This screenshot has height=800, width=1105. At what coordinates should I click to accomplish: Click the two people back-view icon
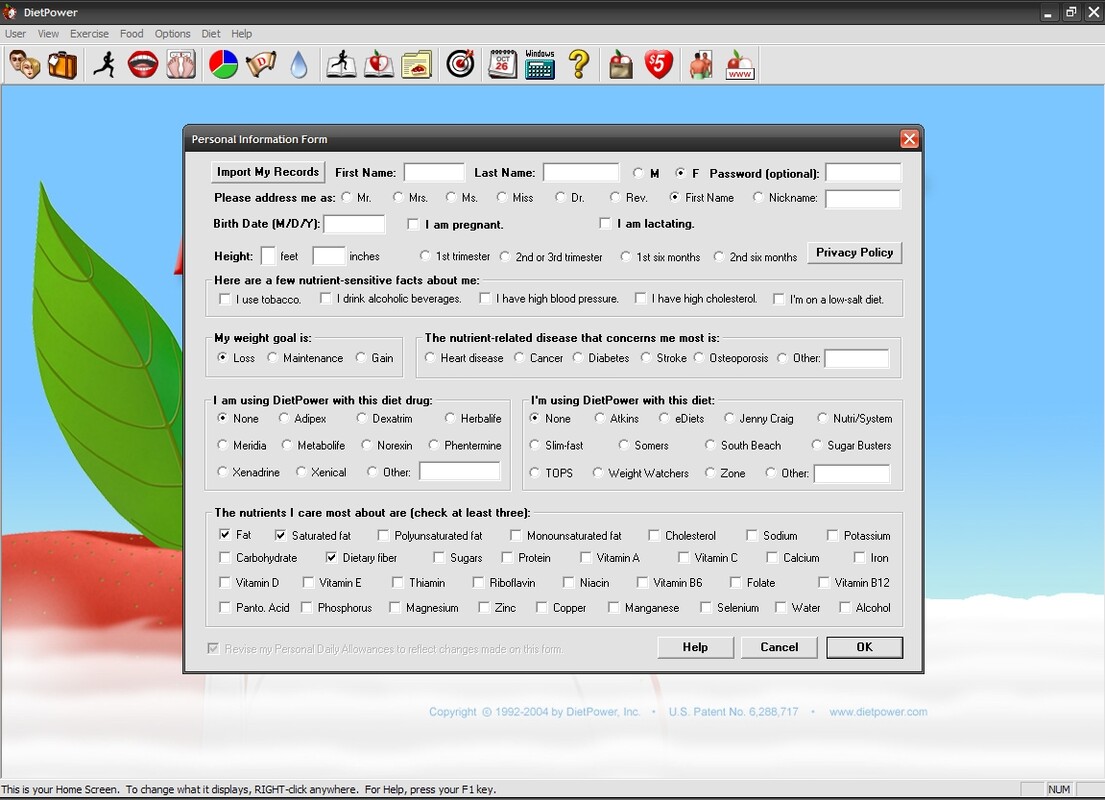coord(701,65)
